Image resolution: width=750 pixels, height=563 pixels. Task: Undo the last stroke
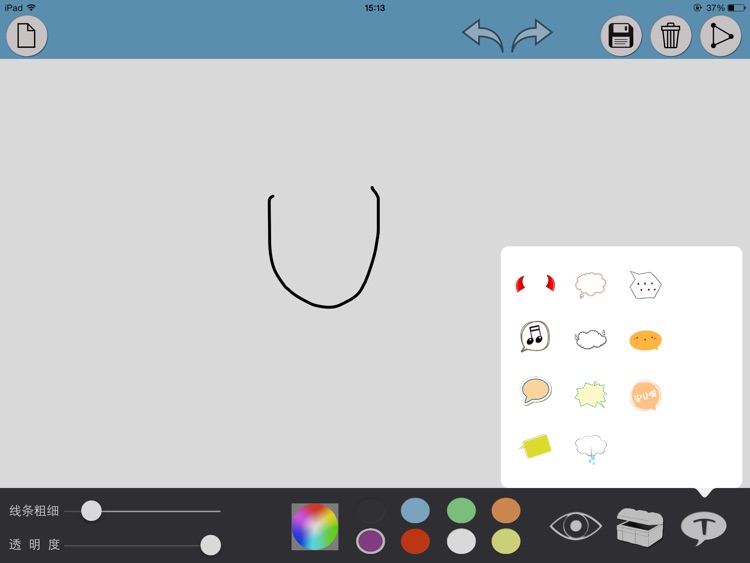pos(483,35)
